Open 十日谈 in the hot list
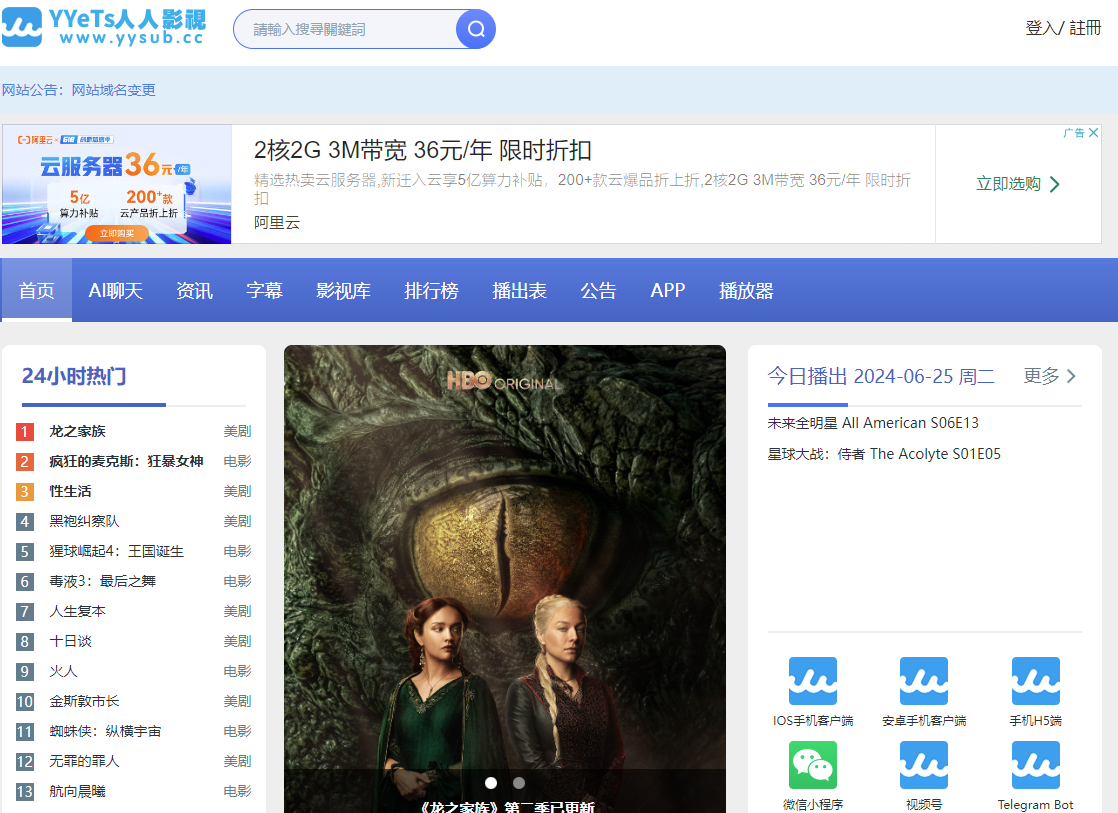 (70, 641)
